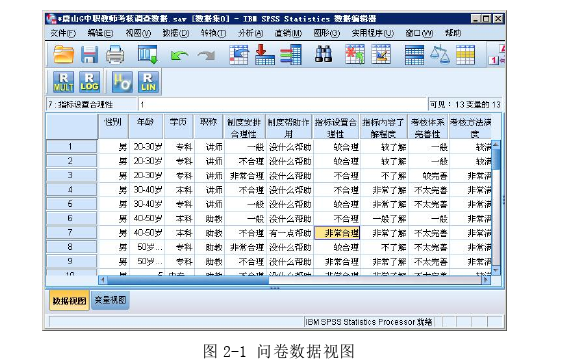This screenshot has height=361, width=564.
Task: Click the Select cases icon
Action: (x=465, y=55)
